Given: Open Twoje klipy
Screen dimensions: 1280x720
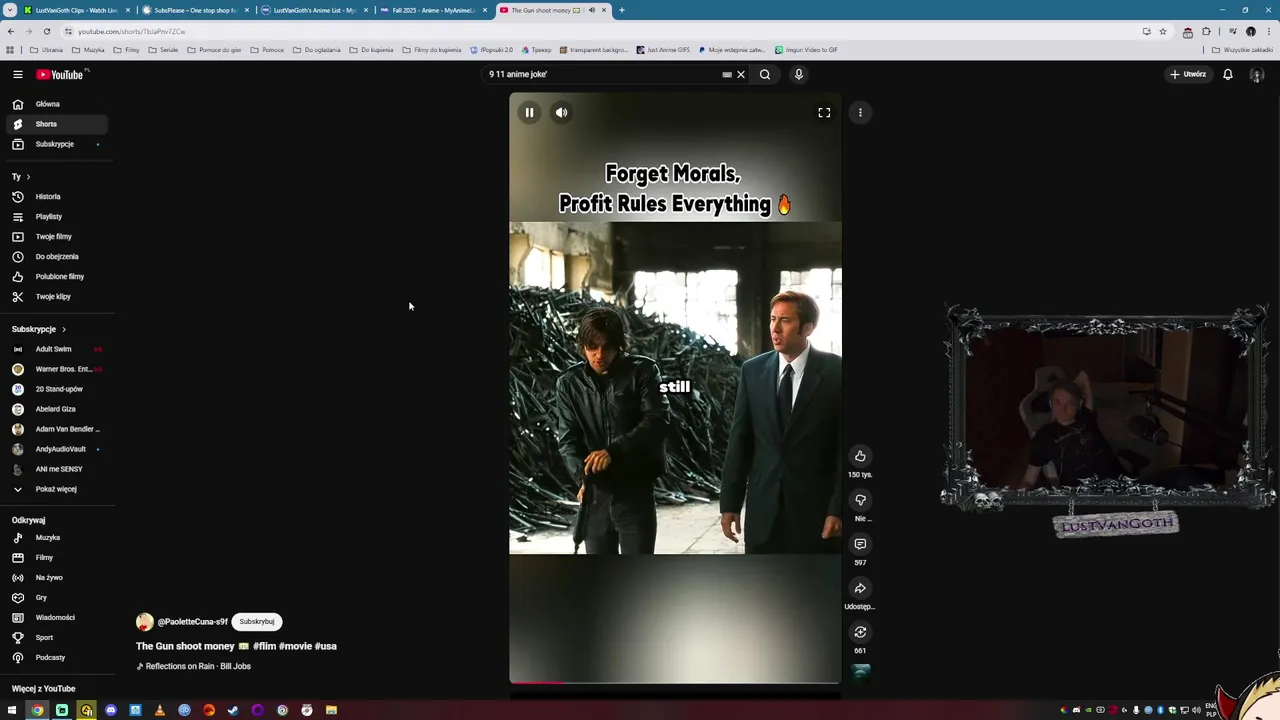Looking at the screenshot, I should (57, 296).
